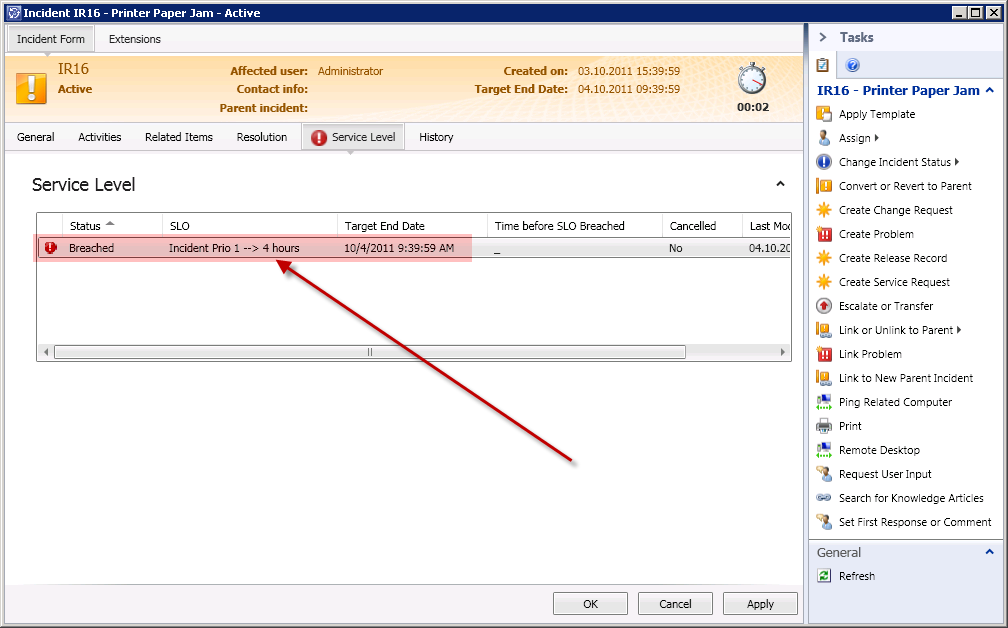
Task: Click the Create Problem icon
Action: [824, 234]
